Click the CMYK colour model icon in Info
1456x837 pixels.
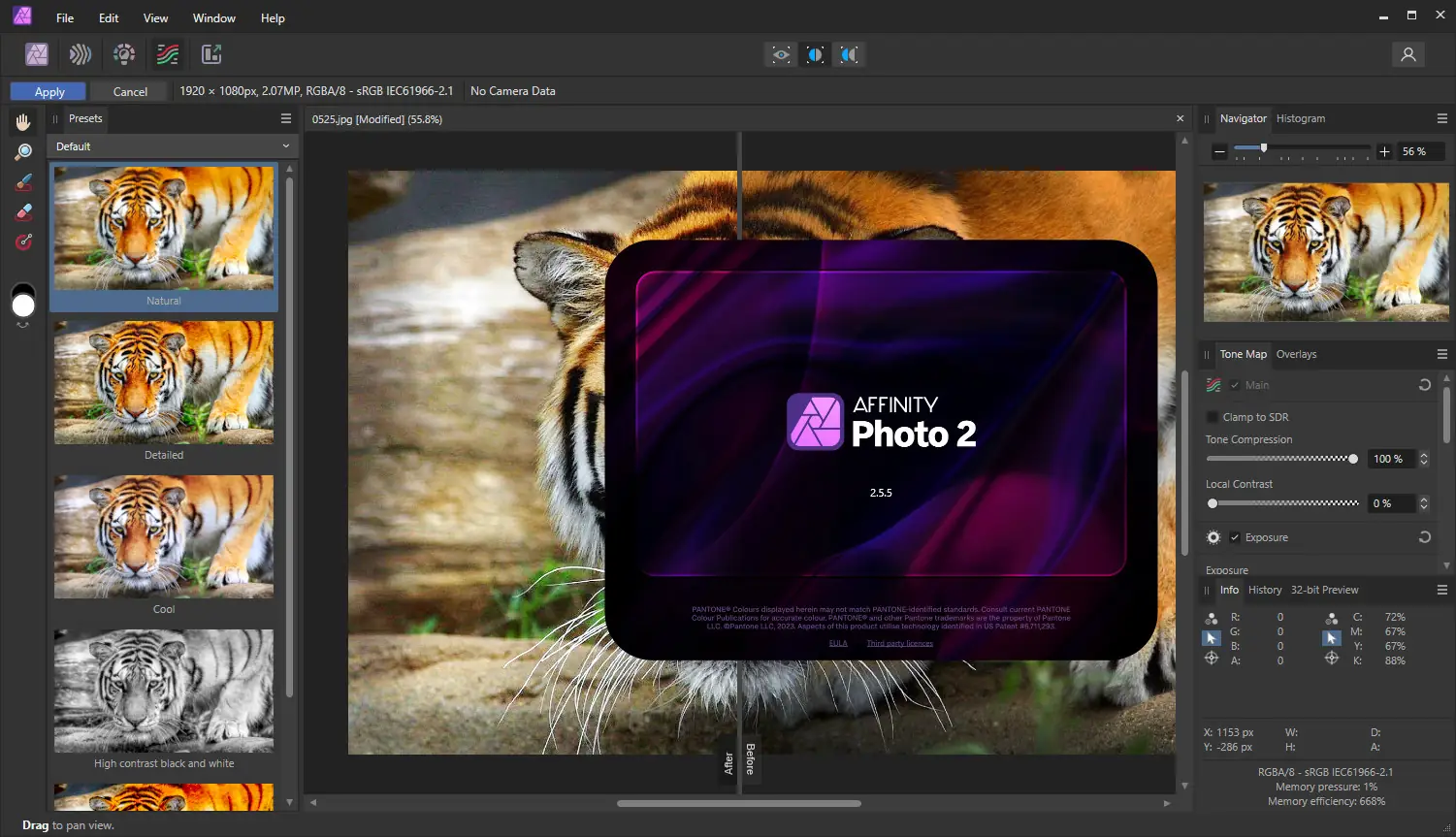1332,618
